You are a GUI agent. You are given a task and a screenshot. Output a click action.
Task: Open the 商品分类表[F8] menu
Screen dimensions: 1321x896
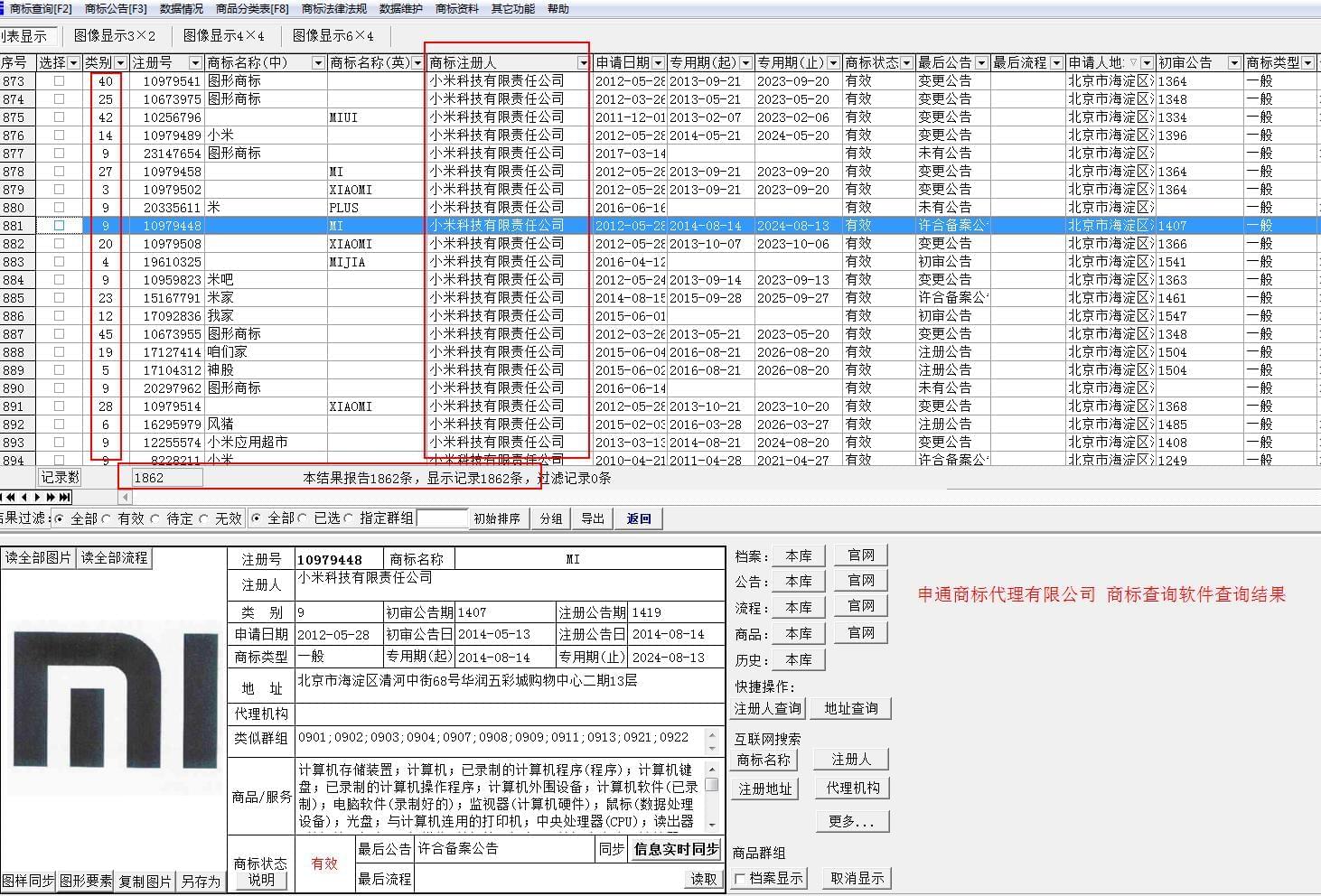tap(253, 9)
